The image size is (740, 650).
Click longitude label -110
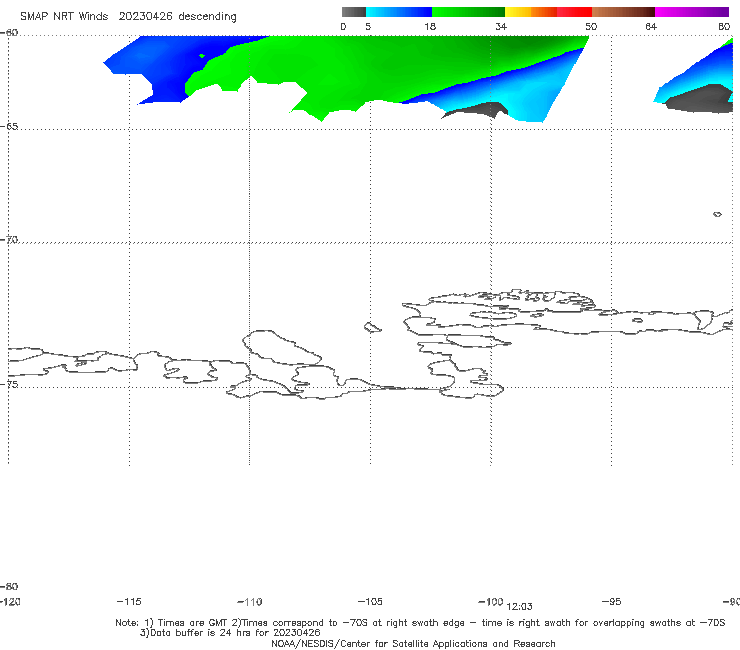point(250,602)
